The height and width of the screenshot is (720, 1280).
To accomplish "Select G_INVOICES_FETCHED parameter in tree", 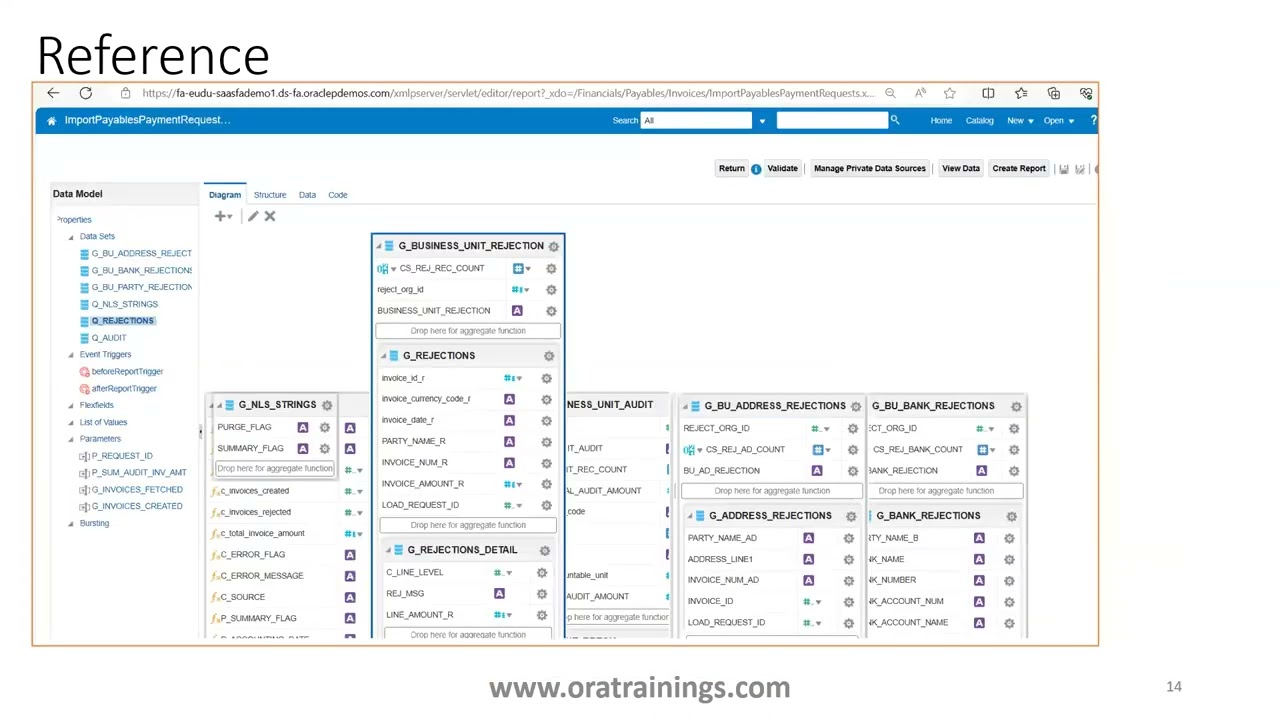I will pyautogui.click(x=136, y=489).
